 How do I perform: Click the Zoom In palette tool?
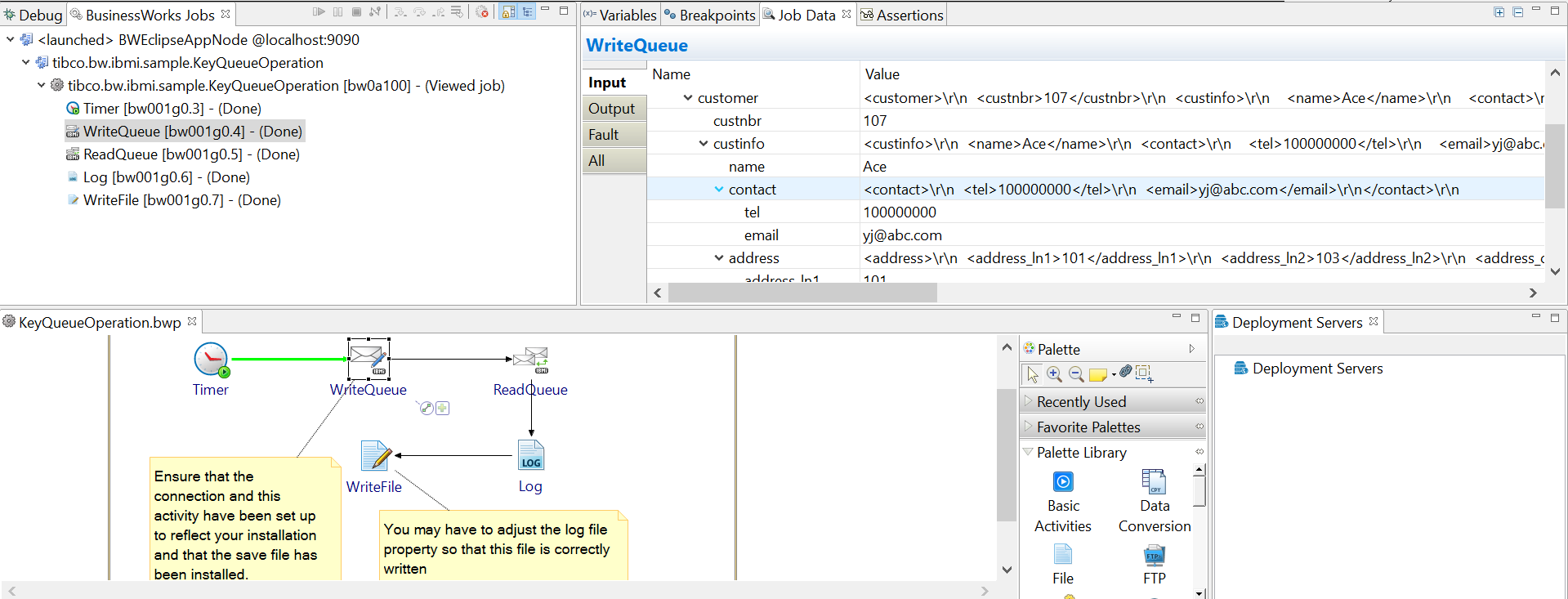pyautogui.click(x=1054, y=374)
